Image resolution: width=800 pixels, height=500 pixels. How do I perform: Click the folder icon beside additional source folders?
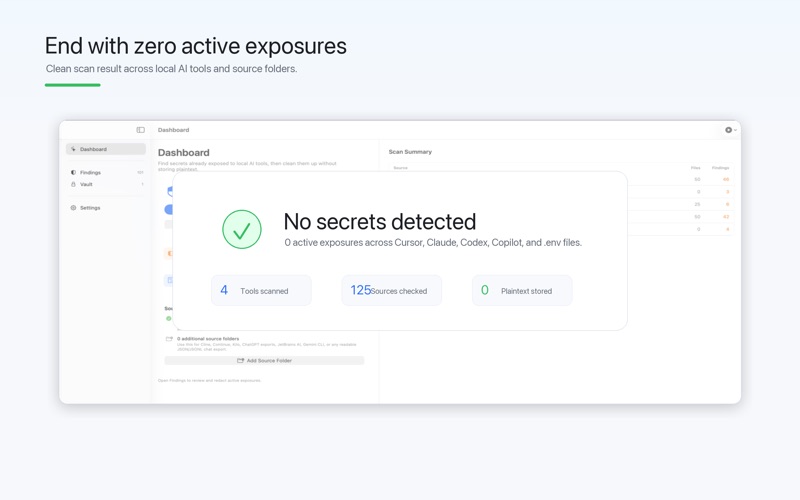(x=169, y=339)
